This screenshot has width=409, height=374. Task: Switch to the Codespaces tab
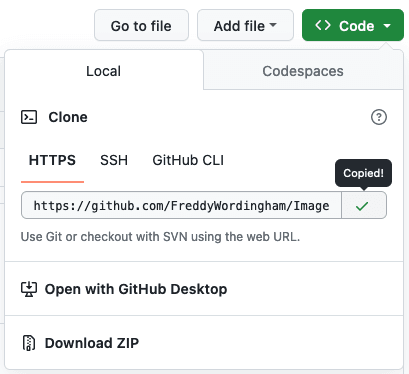point(303,71)
